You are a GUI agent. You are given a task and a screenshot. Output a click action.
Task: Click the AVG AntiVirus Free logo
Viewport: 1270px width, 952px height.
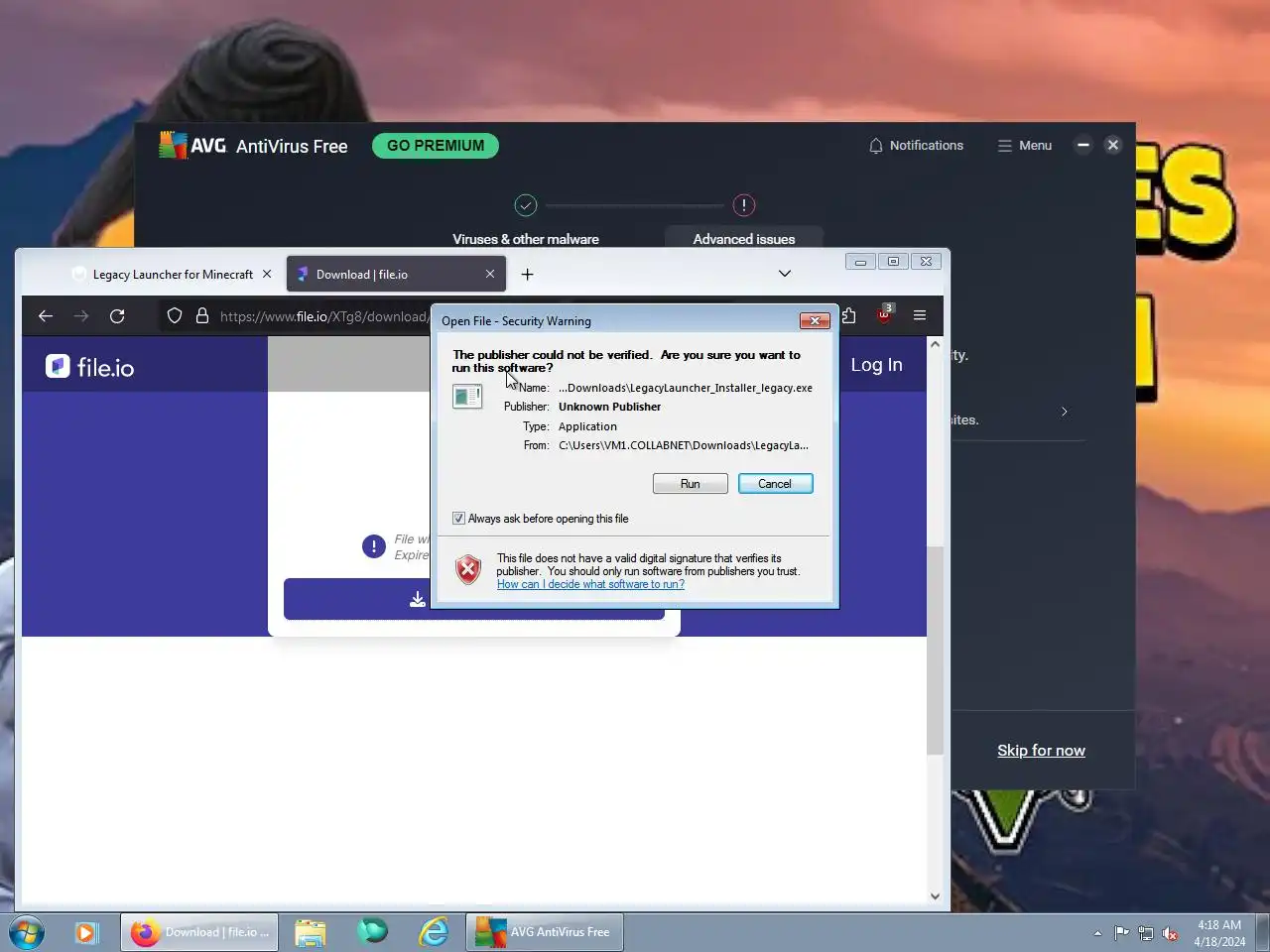tap(254, 146)
